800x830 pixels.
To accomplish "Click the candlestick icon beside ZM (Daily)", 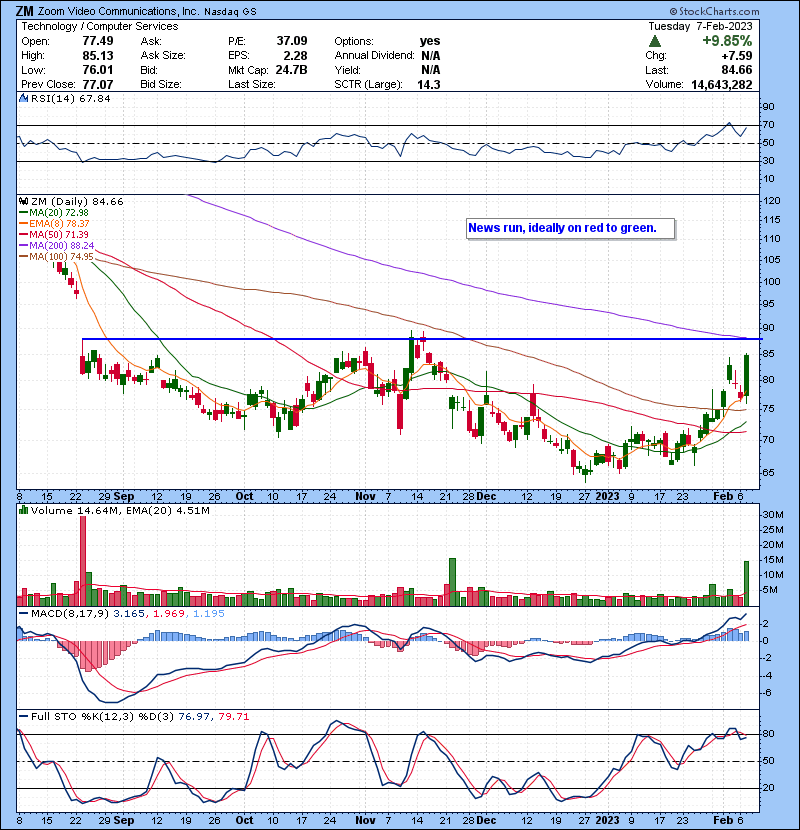I will tap(23, 202).
